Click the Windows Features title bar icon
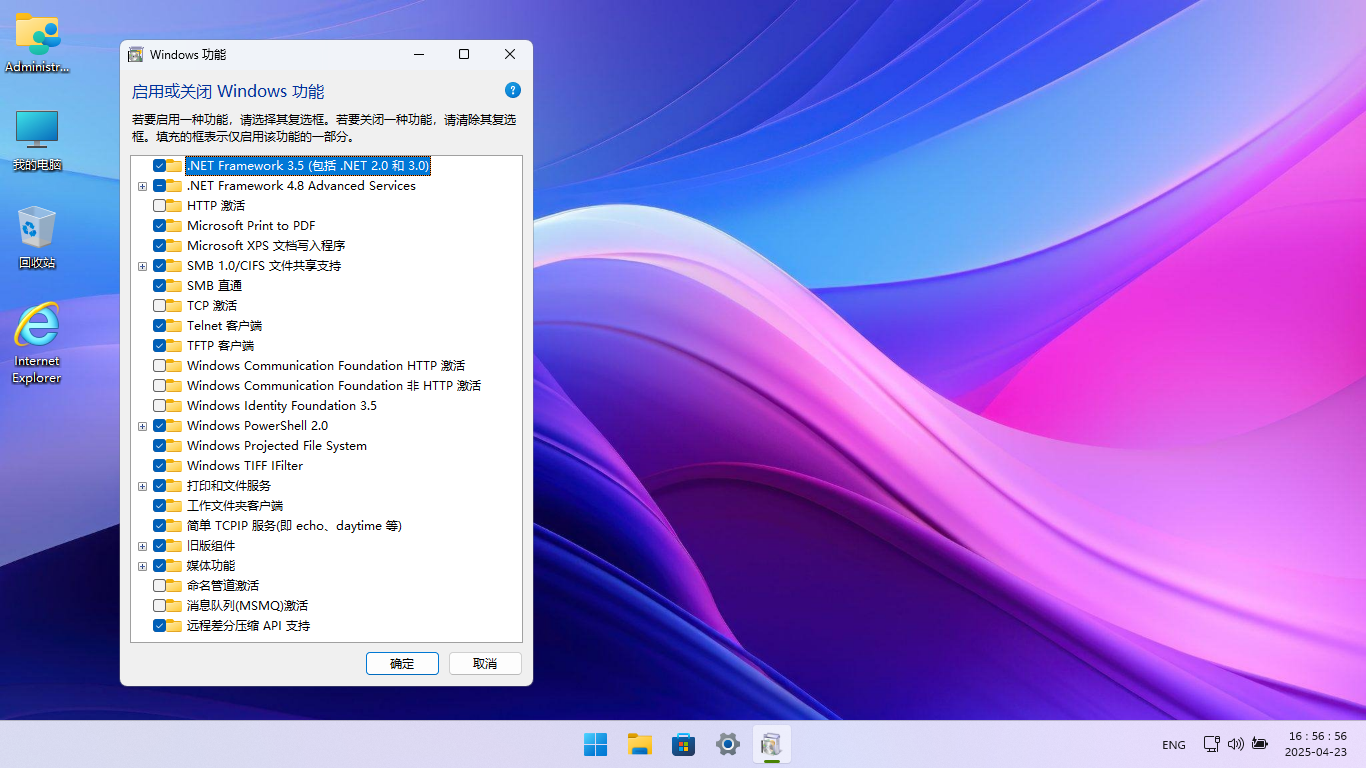This screenshot has width=1366, height=768. pos(136,54)
